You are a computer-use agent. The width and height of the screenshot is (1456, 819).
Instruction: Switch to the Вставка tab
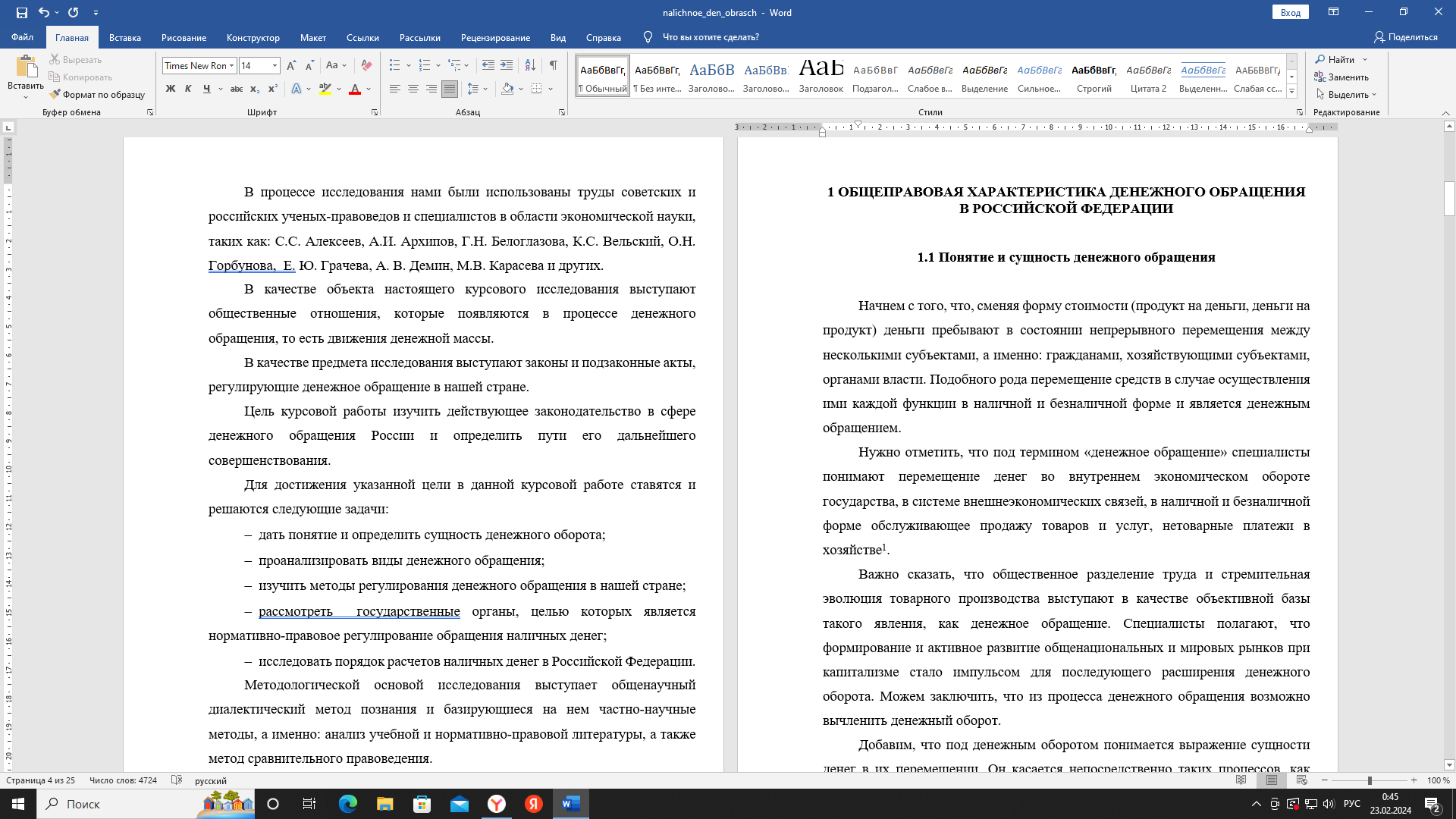[x=125, y=37]
